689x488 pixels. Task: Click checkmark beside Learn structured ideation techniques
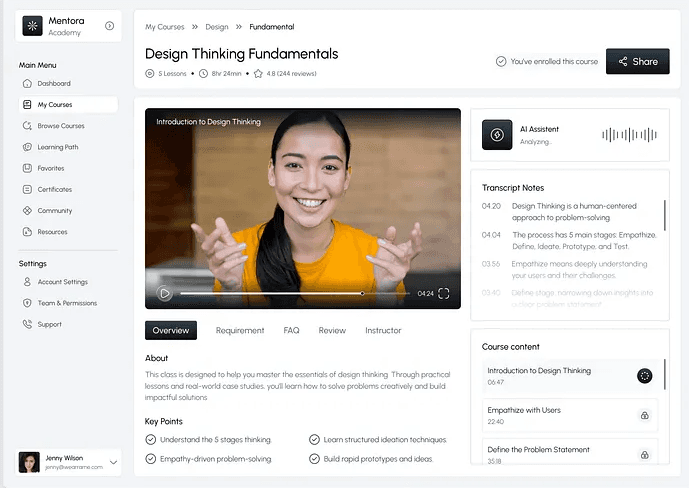point(314,440)
